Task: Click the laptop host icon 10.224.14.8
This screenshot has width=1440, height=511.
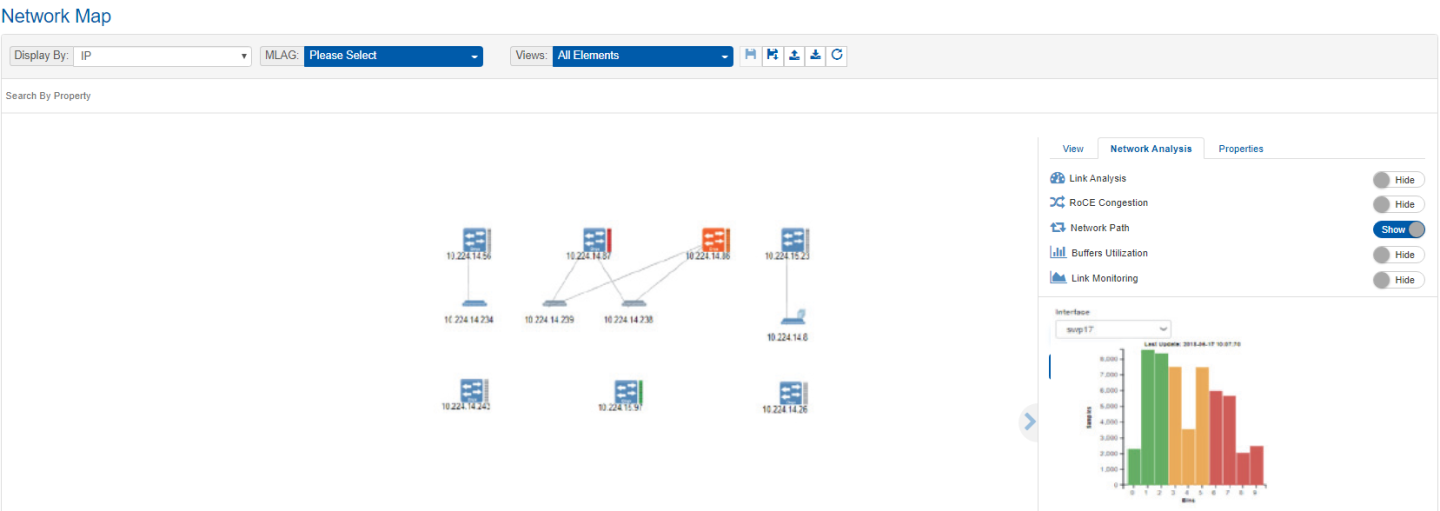Action: point(792,318)
